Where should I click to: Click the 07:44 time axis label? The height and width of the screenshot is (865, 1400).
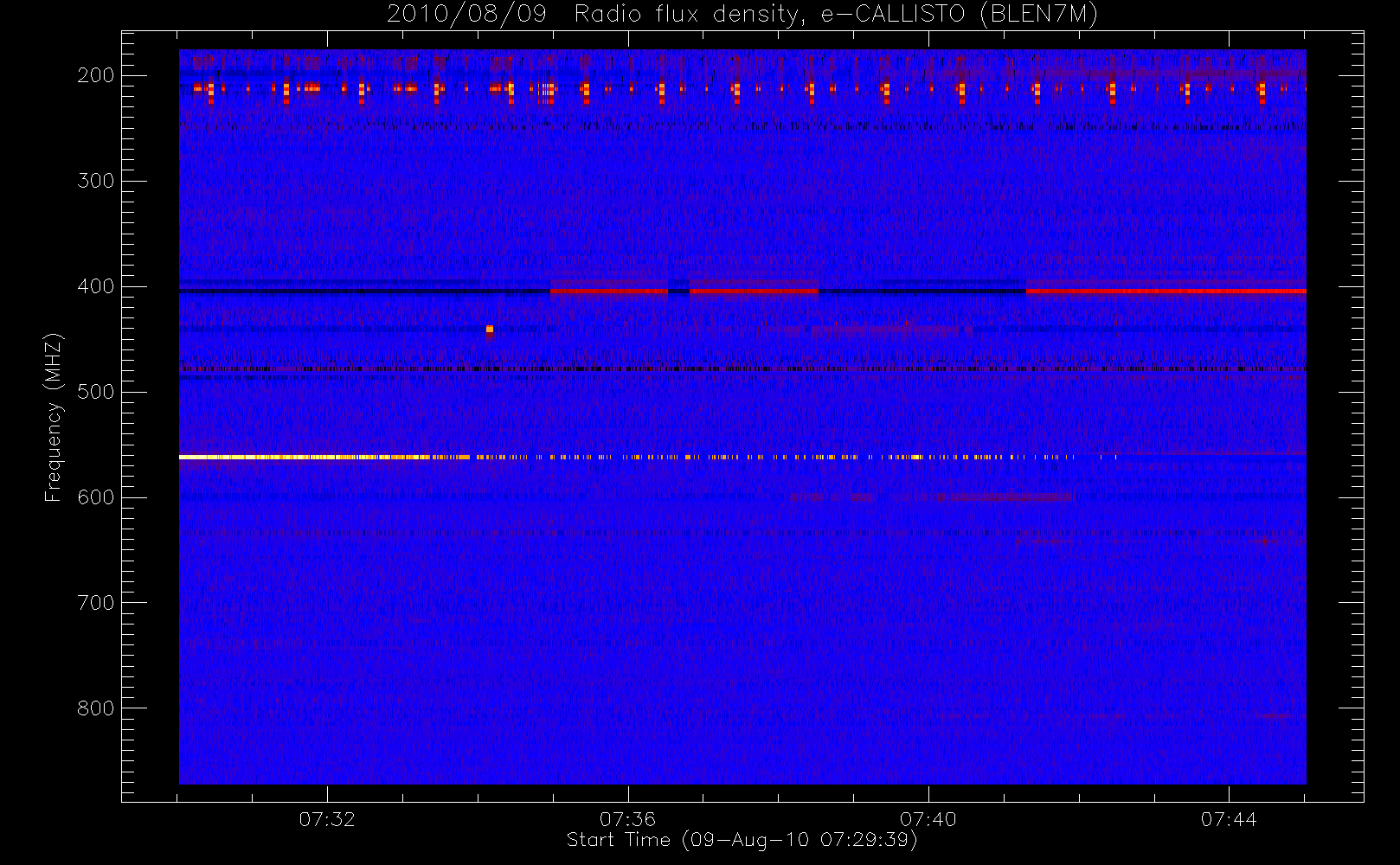click(1228, 819)
